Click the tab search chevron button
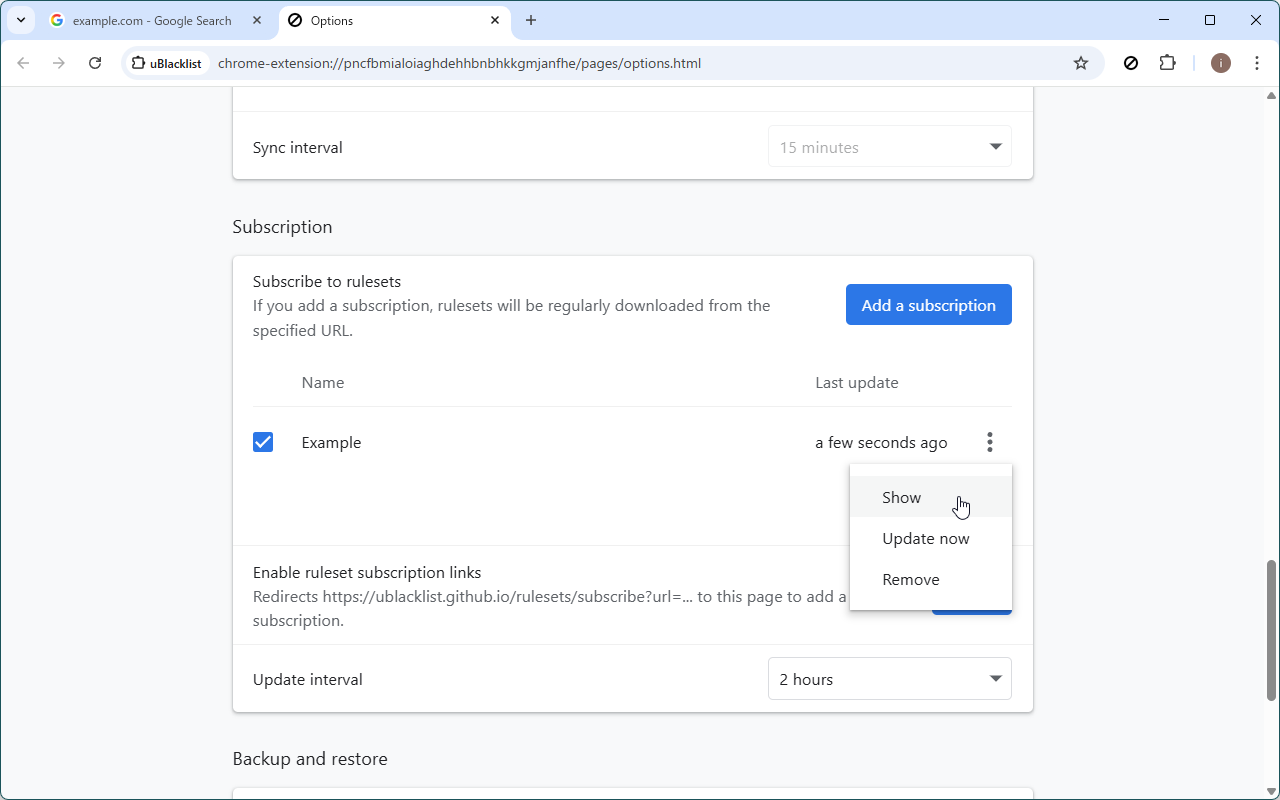1280x800 pixels. [x=21, y=20]
